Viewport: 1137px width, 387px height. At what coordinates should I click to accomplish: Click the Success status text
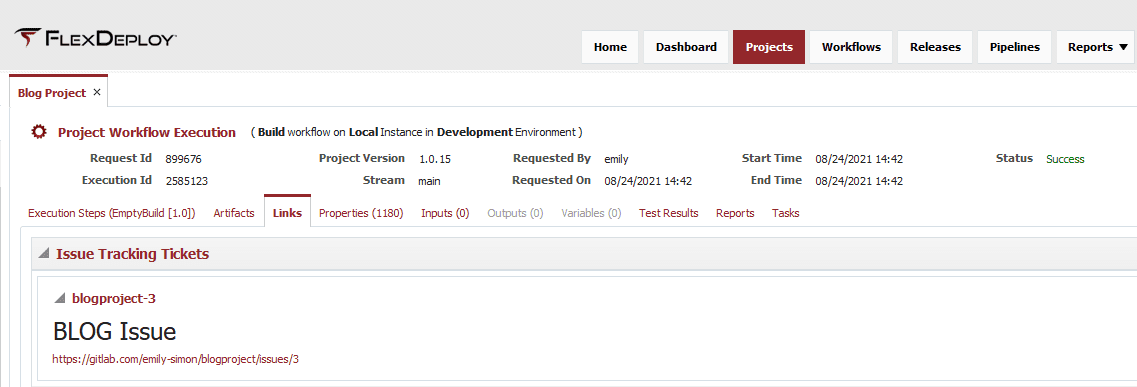tap(1065, 159)
